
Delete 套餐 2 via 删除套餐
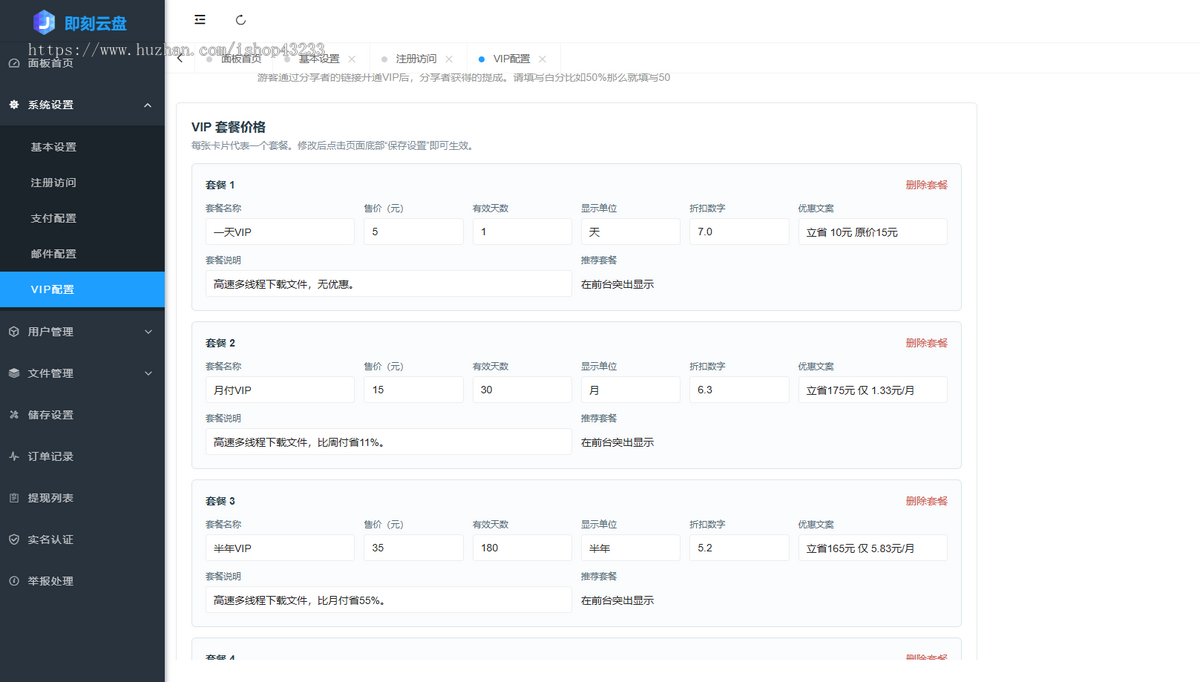click(x=926, y=343)
